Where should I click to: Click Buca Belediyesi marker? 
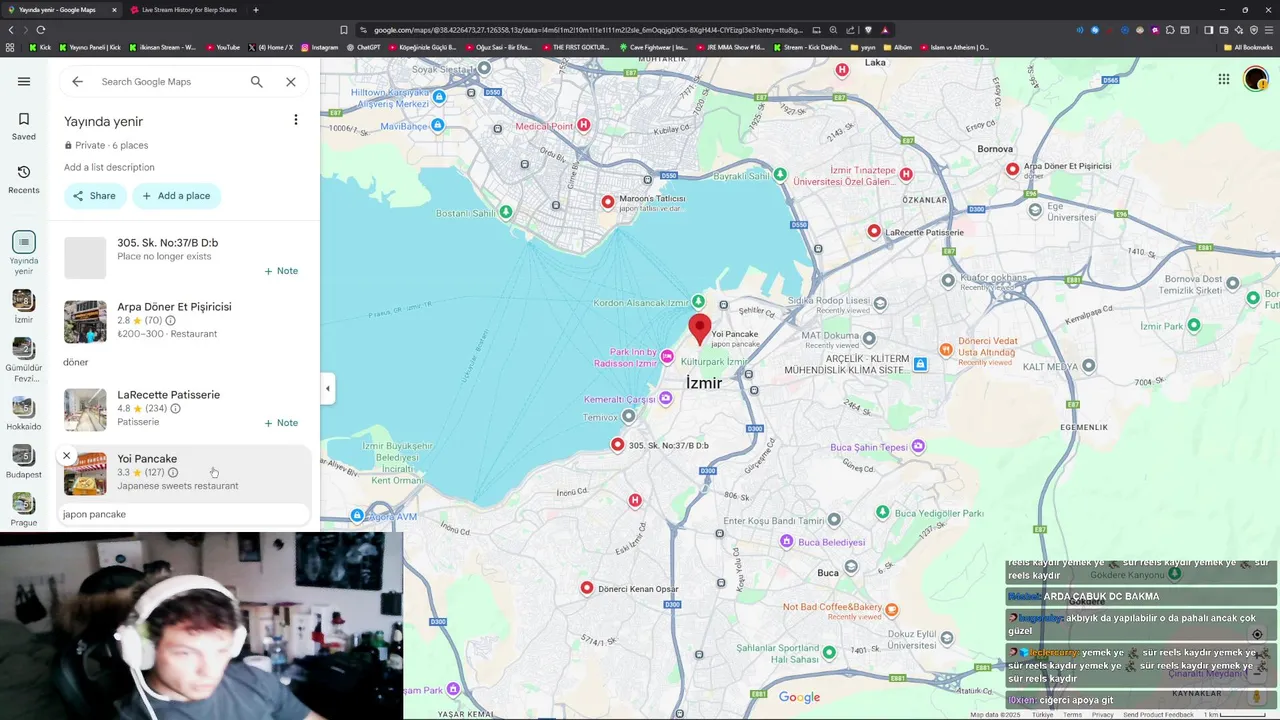coord(787,542)
